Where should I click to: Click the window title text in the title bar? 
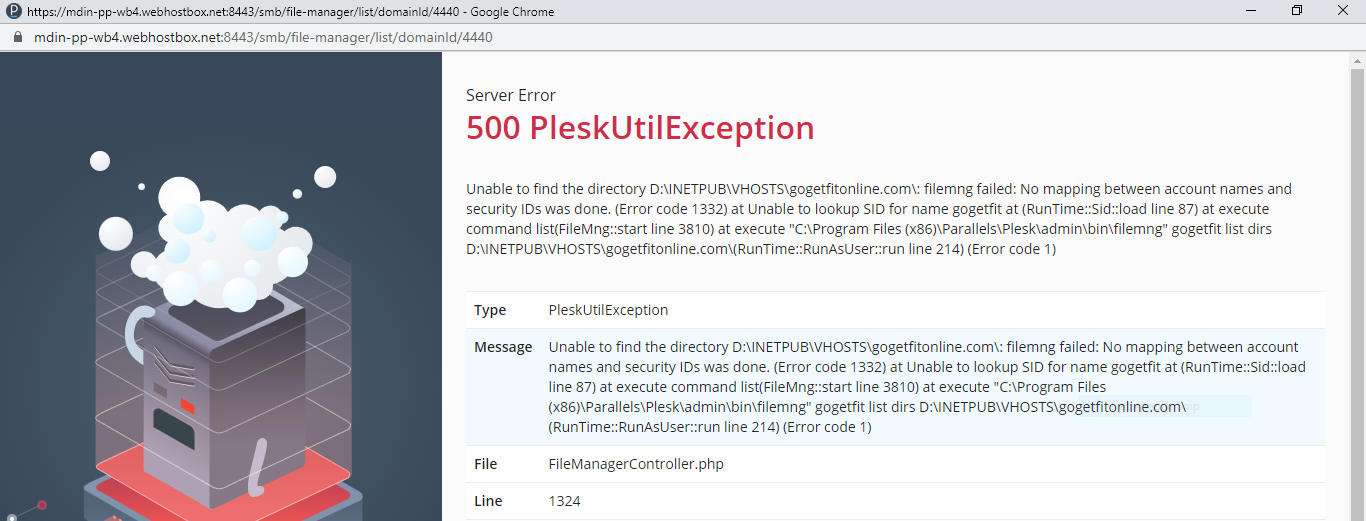(x=290, y=12)
